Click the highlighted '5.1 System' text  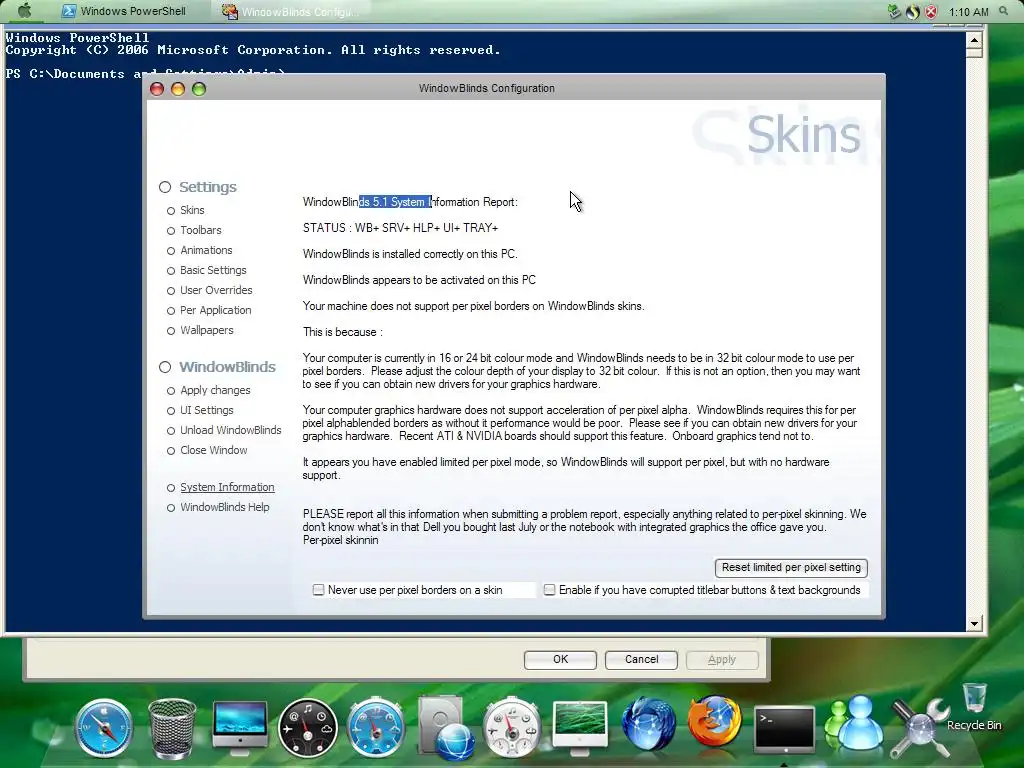pyautogui.click(x=395, y=202)
